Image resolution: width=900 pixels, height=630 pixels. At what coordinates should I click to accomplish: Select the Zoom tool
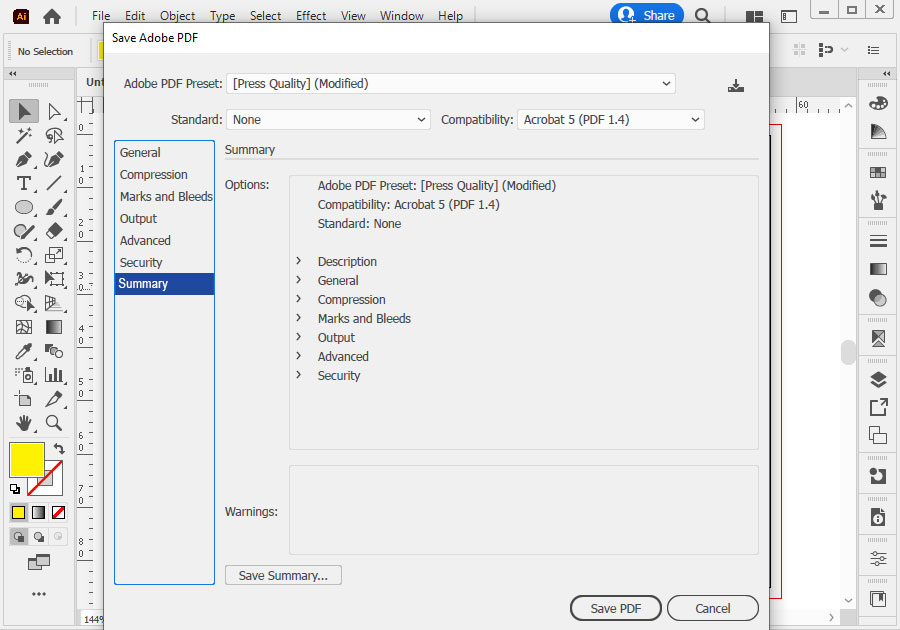[54, 423]
